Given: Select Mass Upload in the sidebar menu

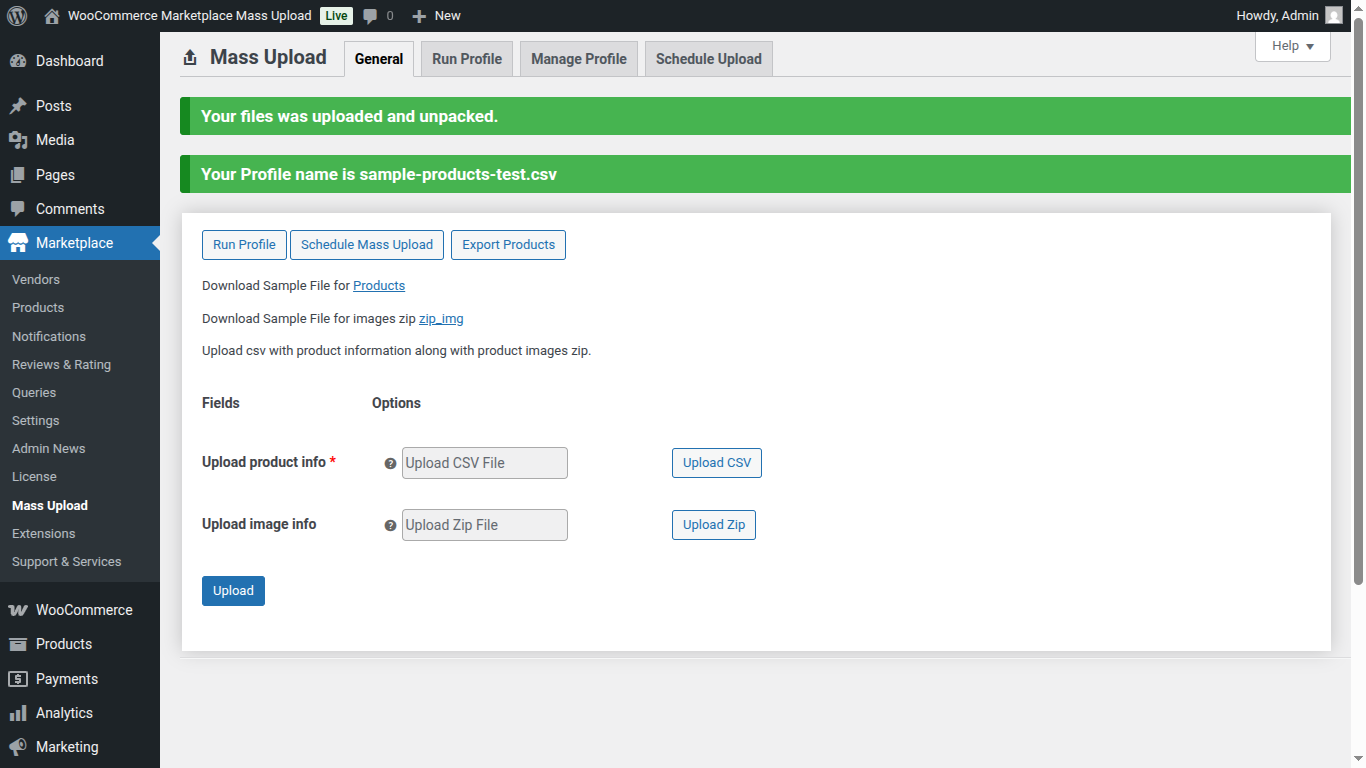Looking at the screenshot, I should pyautogui.click(x=49, y=505).
